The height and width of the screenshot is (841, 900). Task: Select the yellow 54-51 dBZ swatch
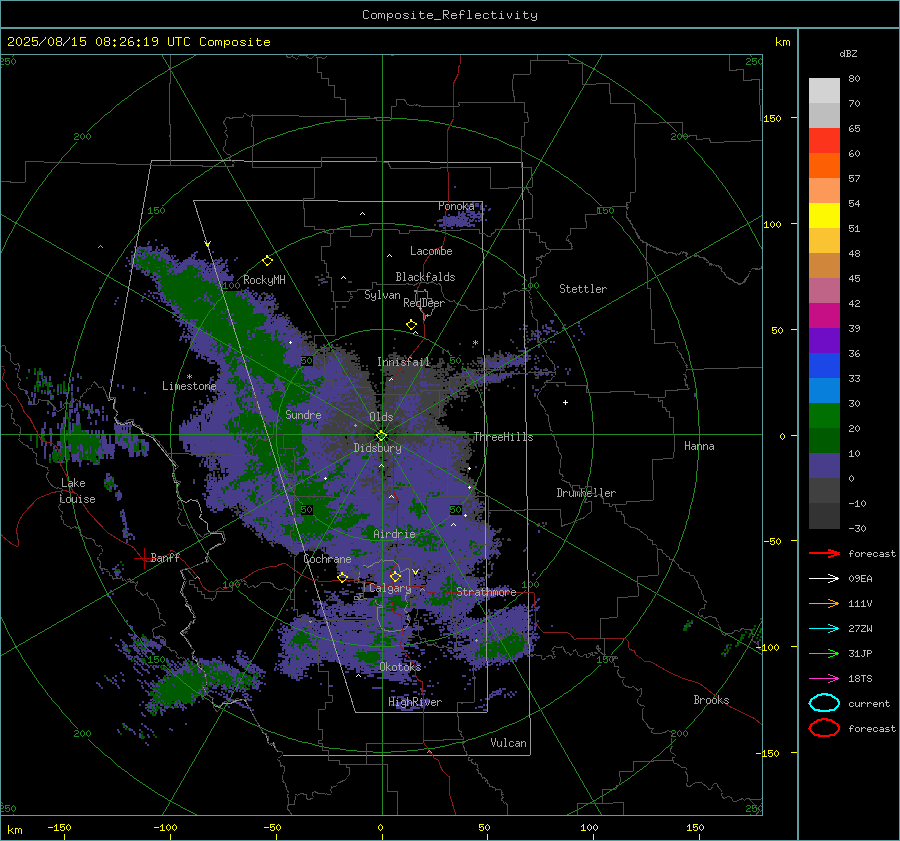[824, 216]
